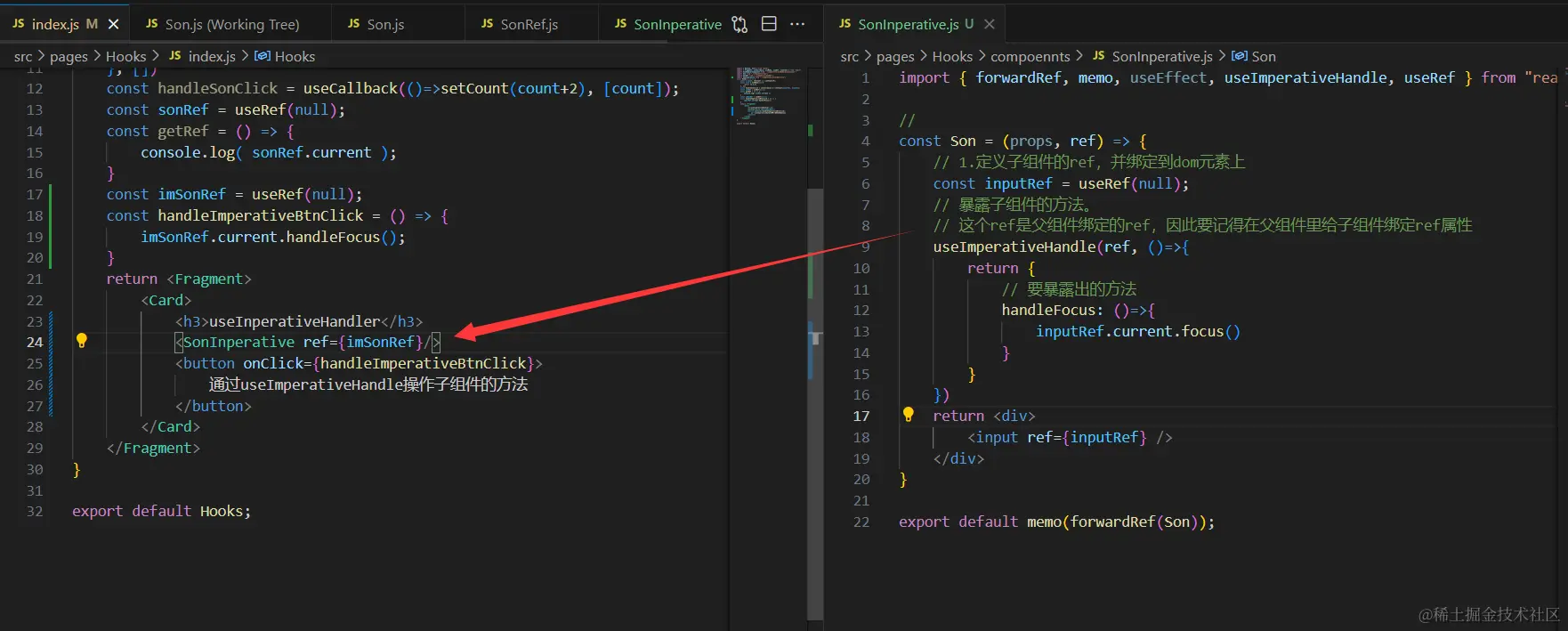Open the 'Hooks' folder breadcrumb in left editor
The width and height of the screenshot is (1568, 631).
(125, 56)
